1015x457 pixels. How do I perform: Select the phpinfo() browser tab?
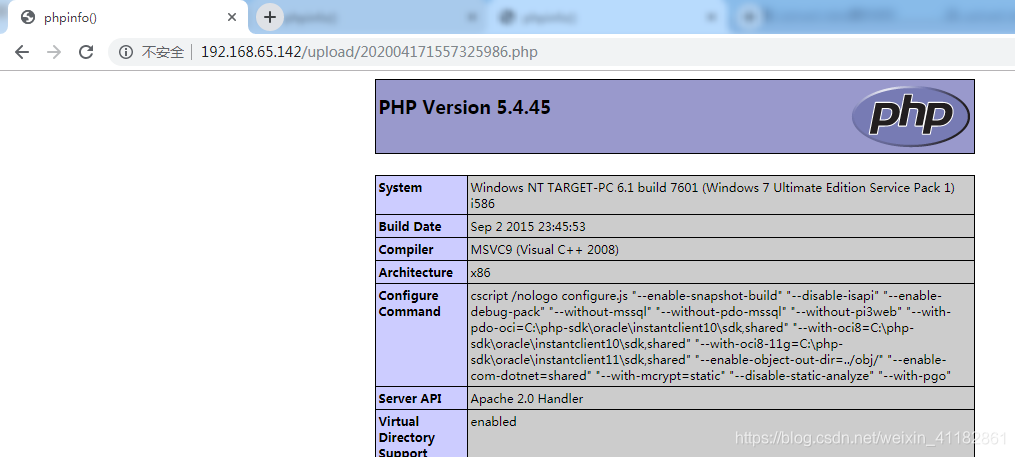click(128, 17)
